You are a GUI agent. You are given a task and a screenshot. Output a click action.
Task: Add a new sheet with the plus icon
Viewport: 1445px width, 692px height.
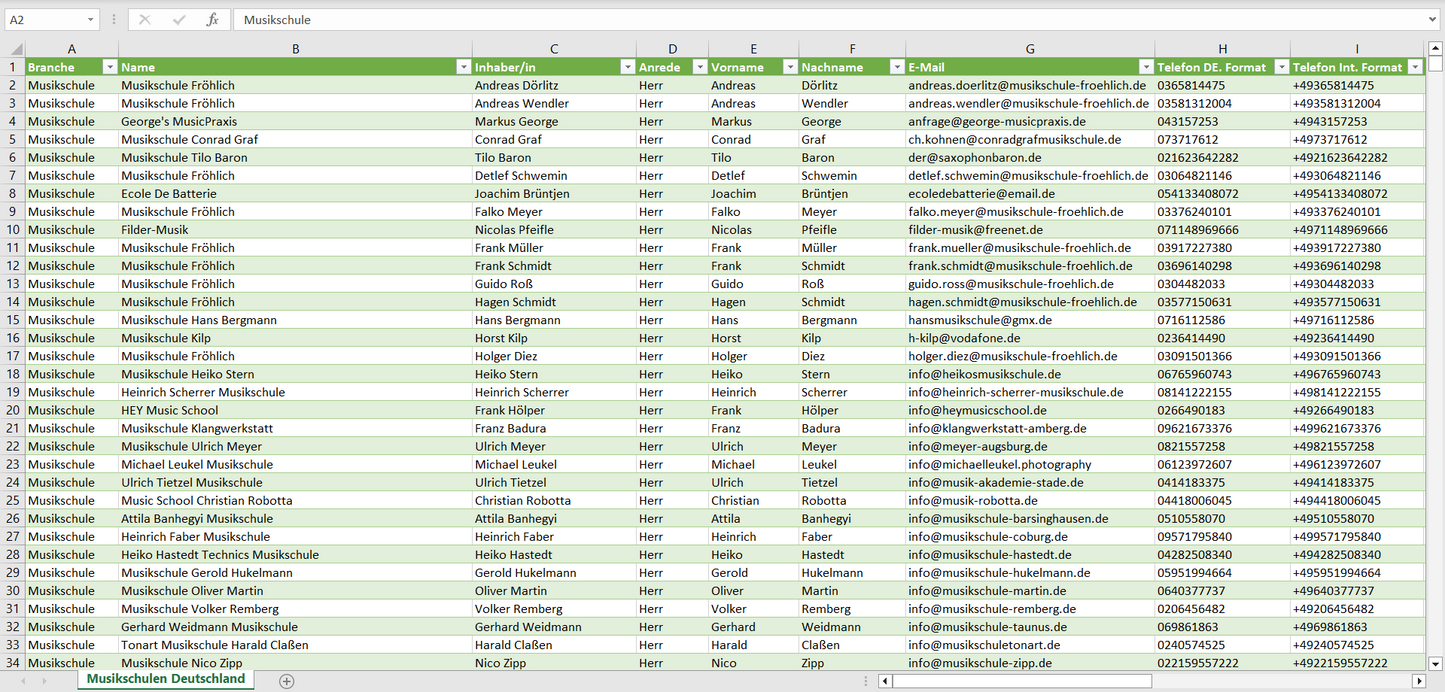[287, 680]
